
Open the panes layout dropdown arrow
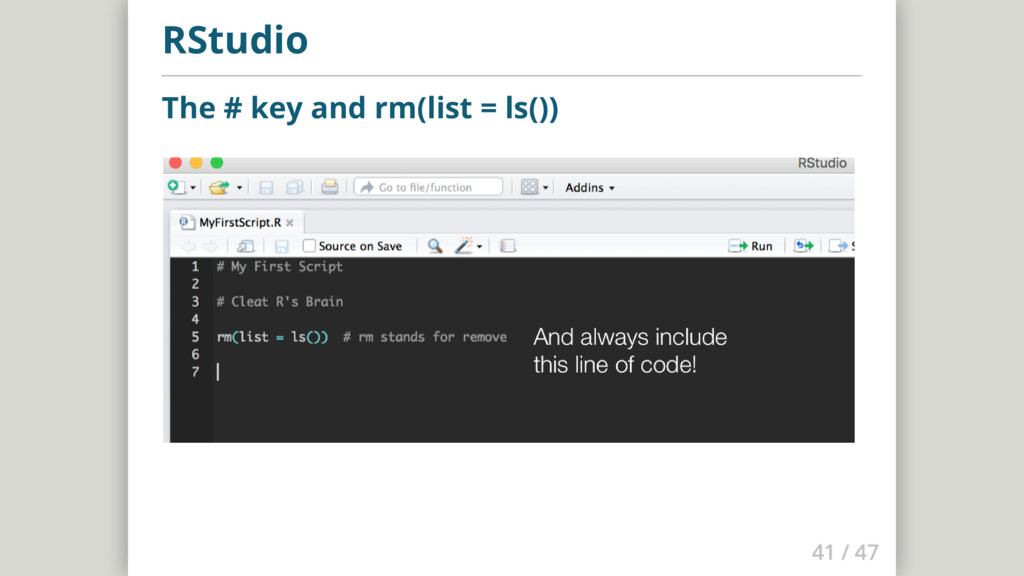[545, 188]
